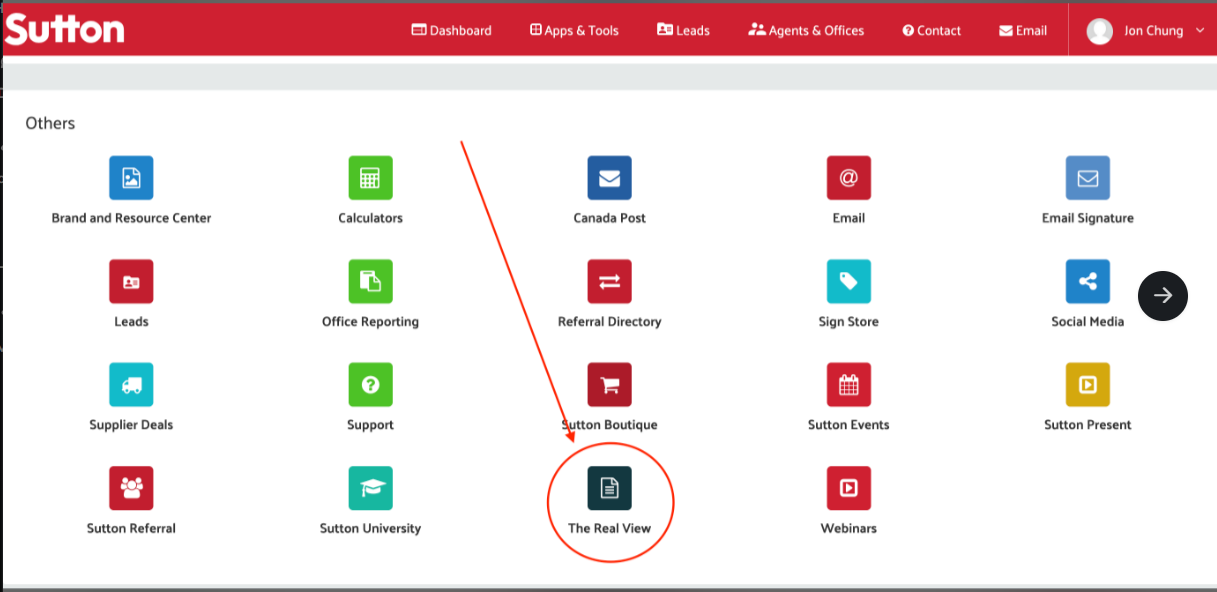Launch the Referral Directory arrows icon

(x=609, y=282)
